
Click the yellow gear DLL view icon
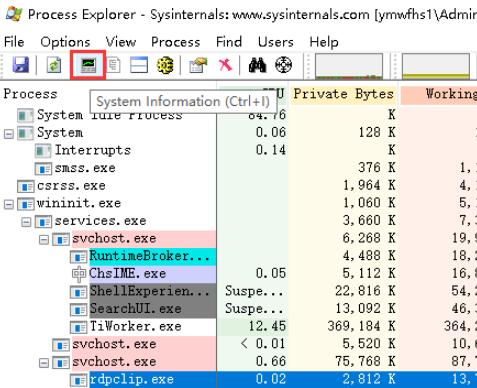(165, 65)
